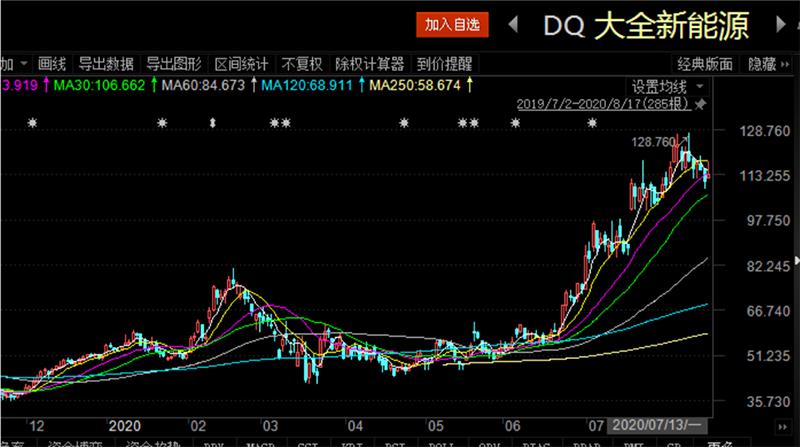Image resolution: width=800 pixels, height=448 pixels.
Task: Open the 加 dropdown arrow in toolbar
Action: 23,64
